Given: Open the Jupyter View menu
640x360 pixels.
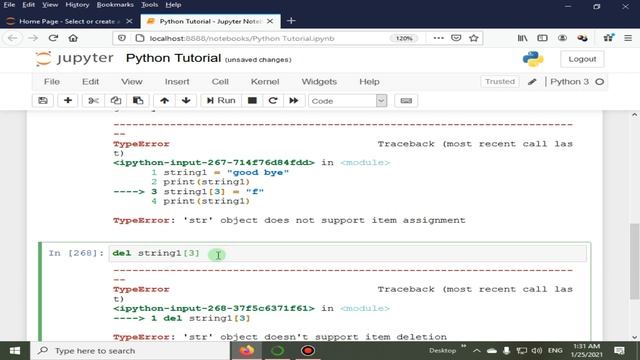Looking at the screenshot, I should 131,82.
